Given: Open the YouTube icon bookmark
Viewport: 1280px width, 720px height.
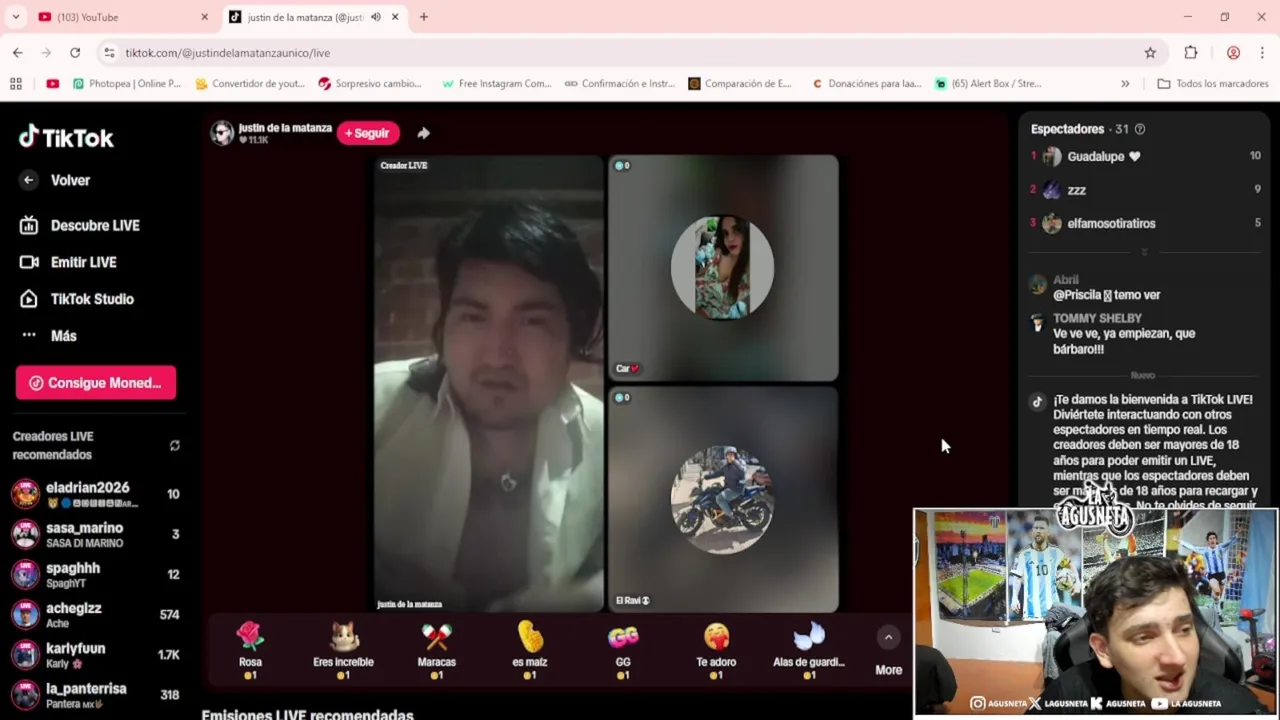Looking at the screenshot, I should 53,84.
